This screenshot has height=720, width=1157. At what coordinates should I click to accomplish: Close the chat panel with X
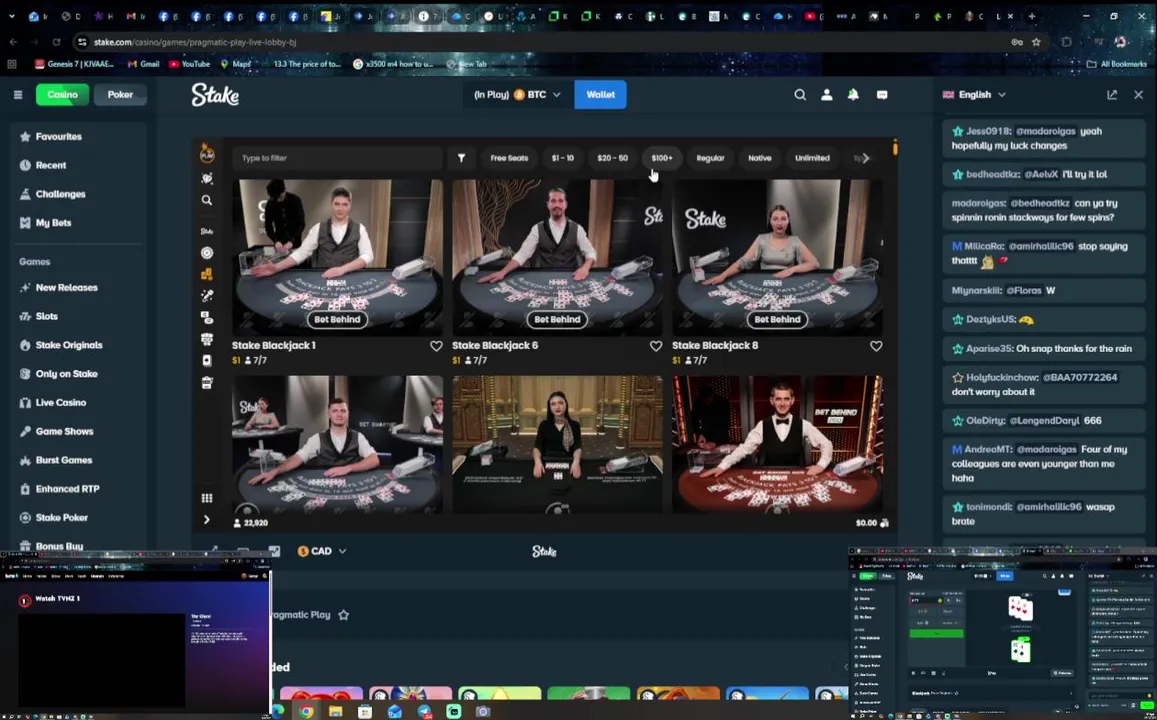point(1139,94)
